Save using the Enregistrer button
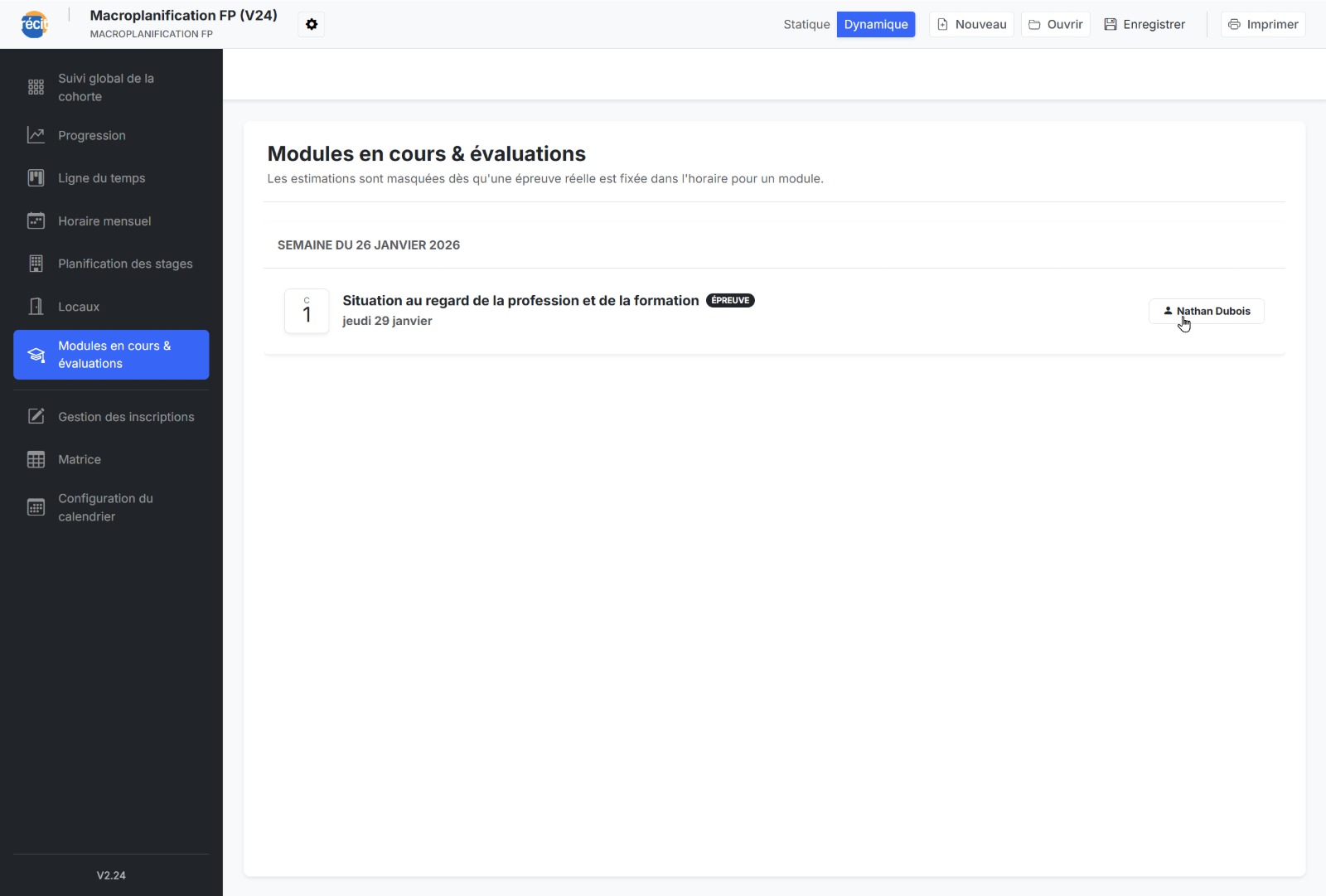The width and height of the screenshot is (1326, 896). tap(1145, 25)
